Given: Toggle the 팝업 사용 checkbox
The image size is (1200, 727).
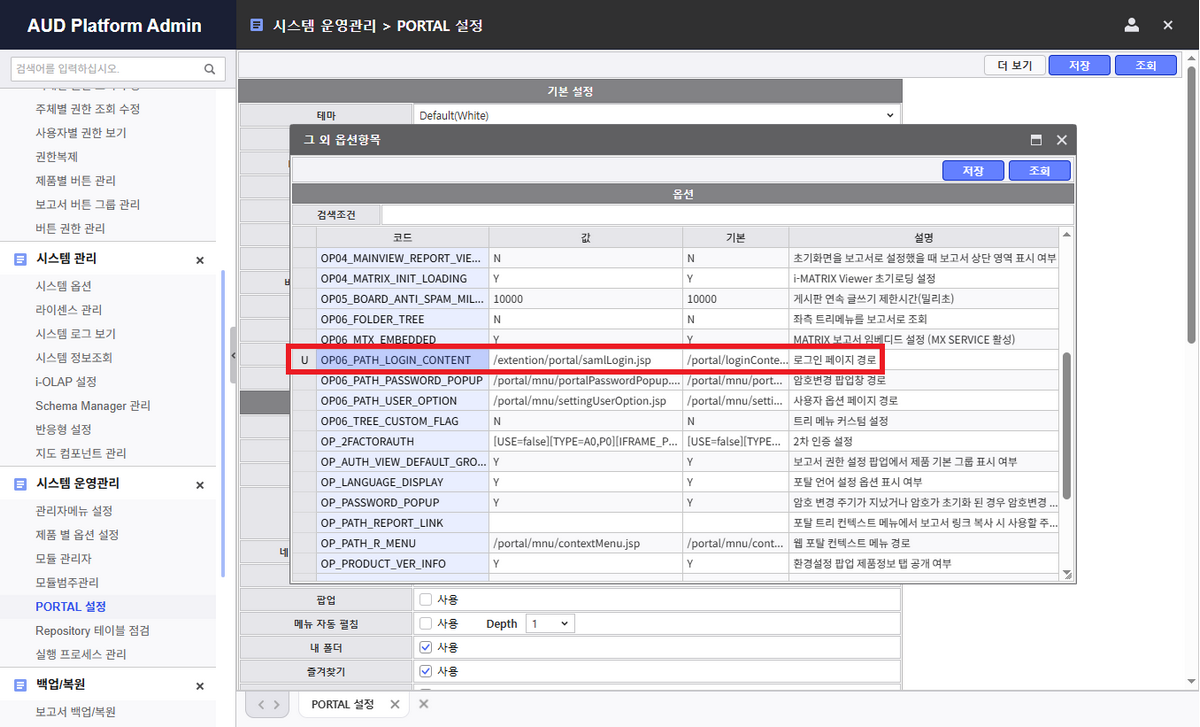Looking at the screenshot, I should [426, 600].
